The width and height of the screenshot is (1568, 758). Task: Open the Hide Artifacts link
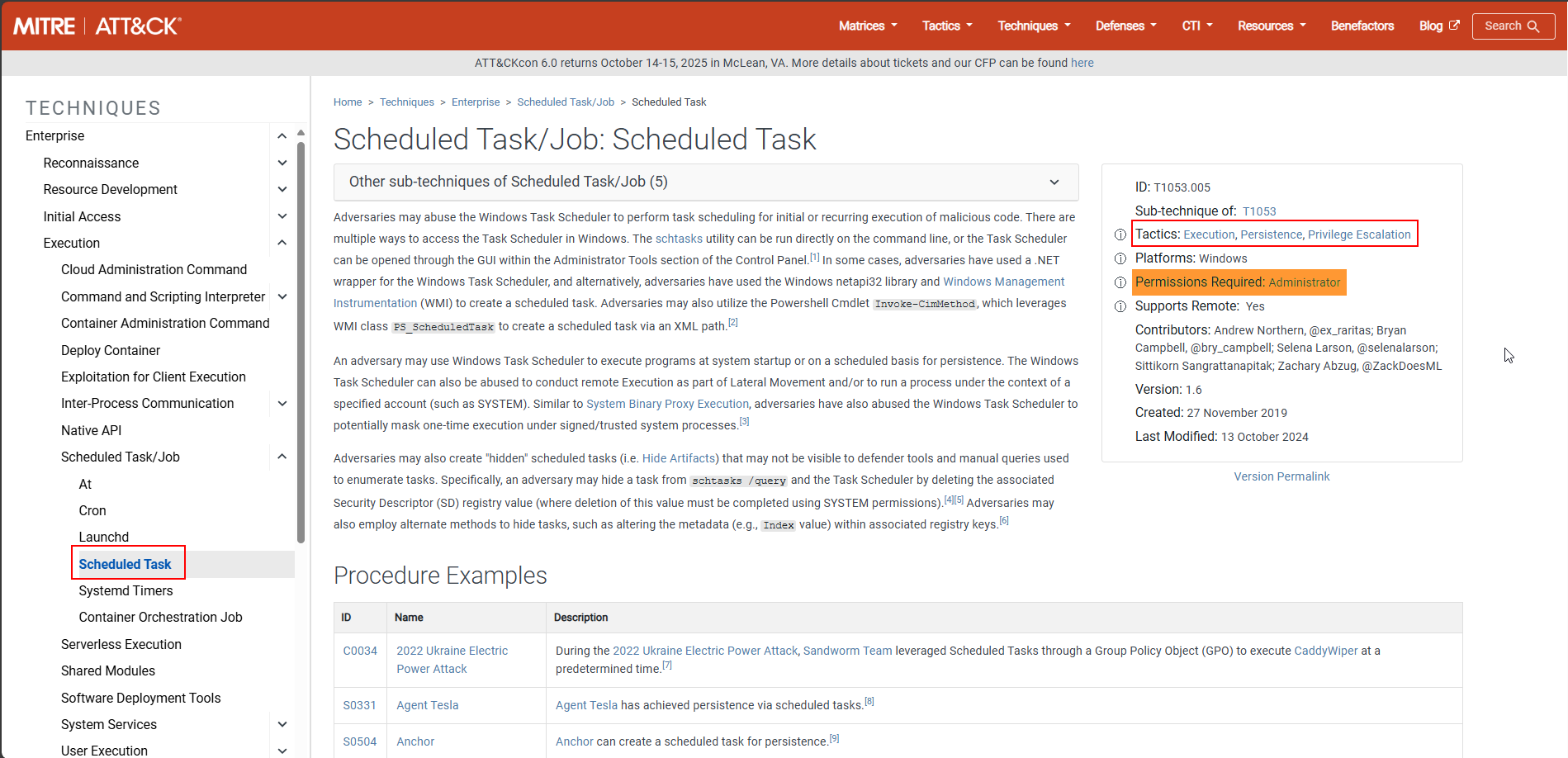tap(679, 458)
